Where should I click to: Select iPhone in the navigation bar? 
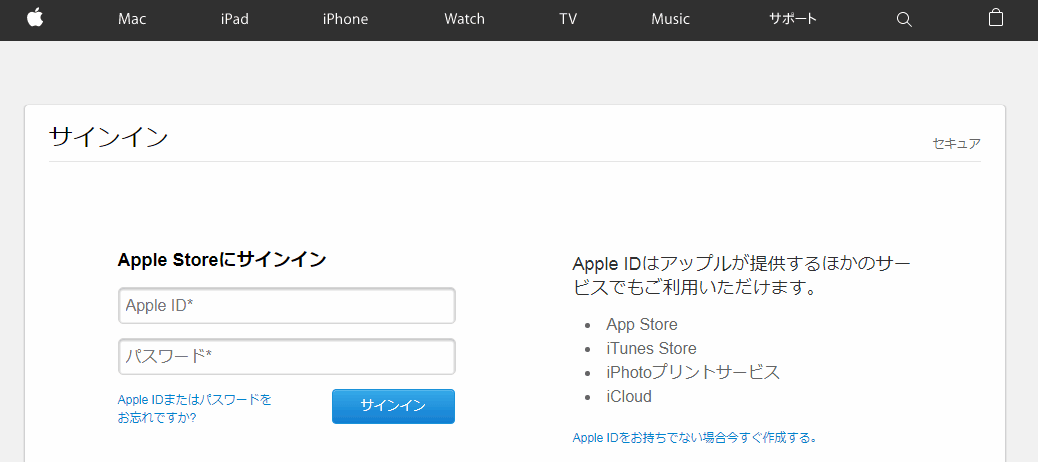[x=346, y=19]
